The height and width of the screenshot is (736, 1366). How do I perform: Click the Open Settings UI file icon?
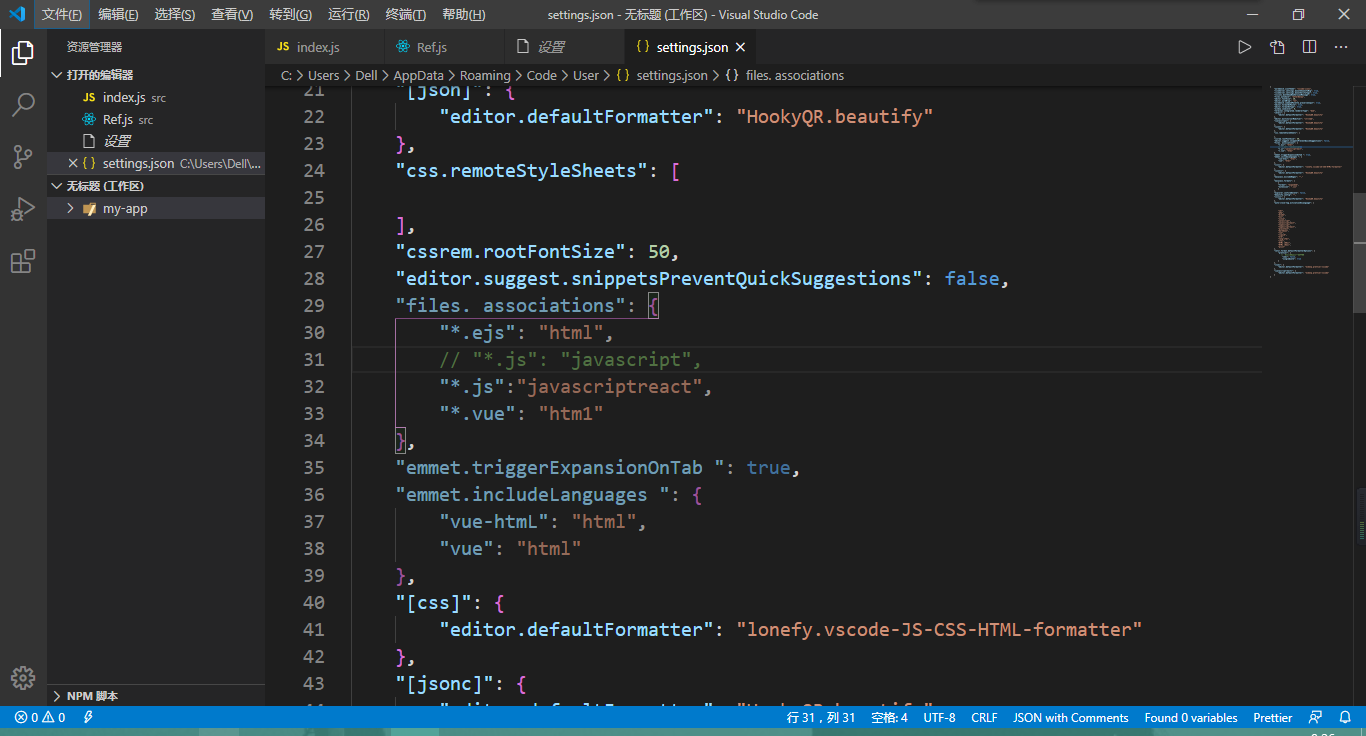(1277, 47)
